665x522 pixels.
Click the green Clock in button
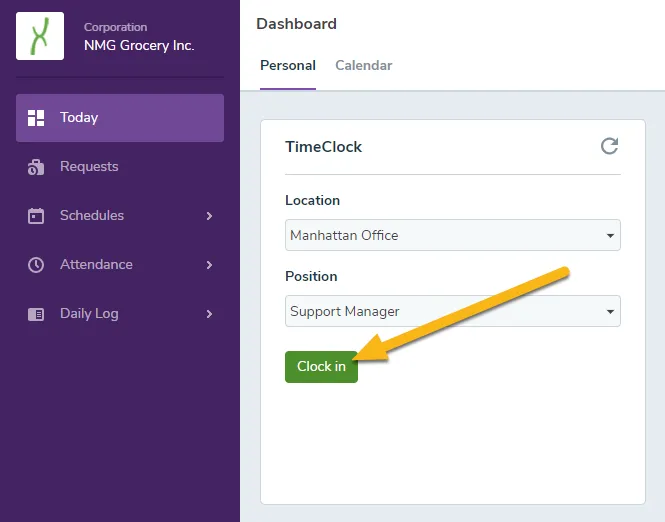coord(321,367)
